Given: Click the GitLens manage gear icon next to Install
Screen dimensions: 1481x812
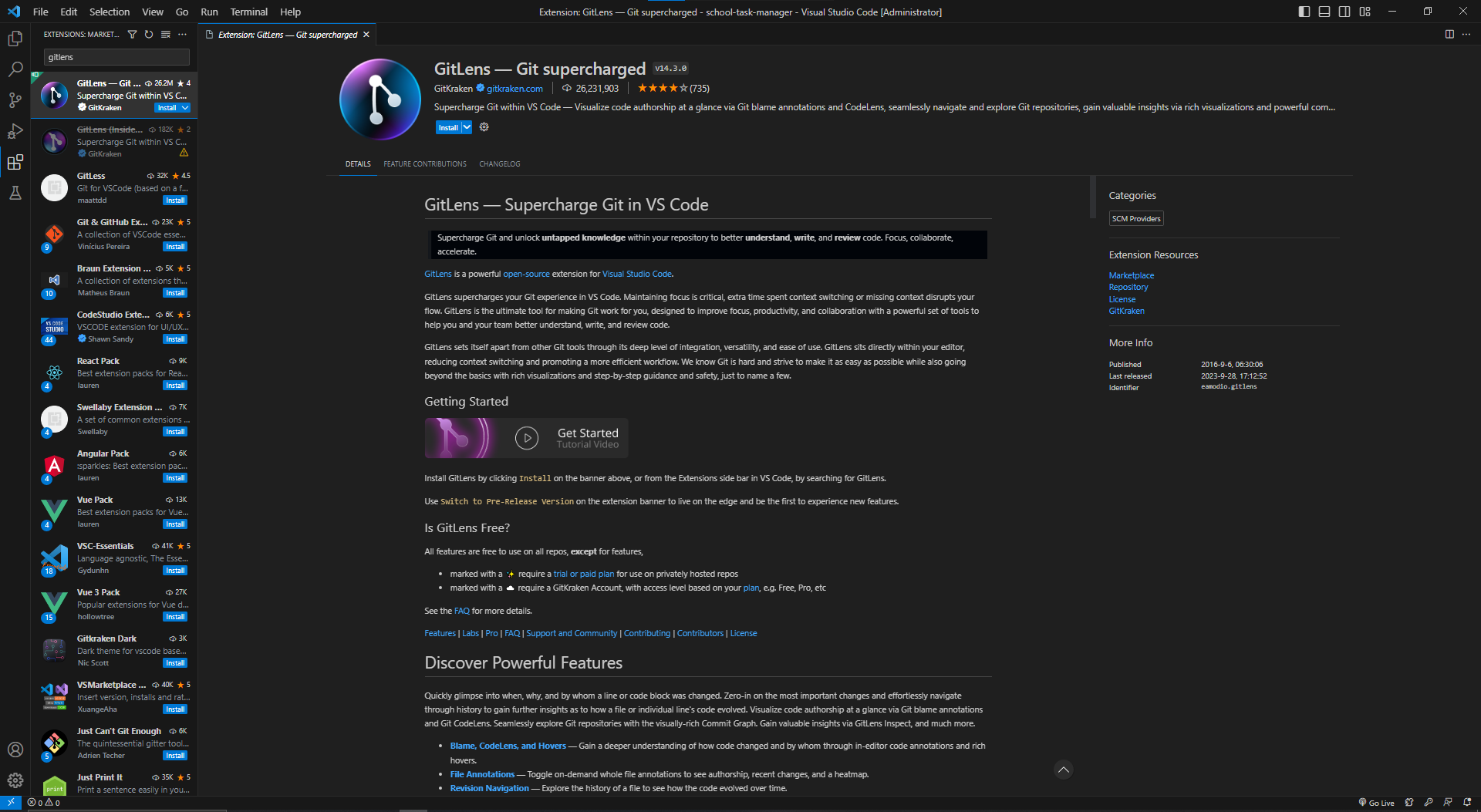Looking at the screenshot, I should pos(484,127).
